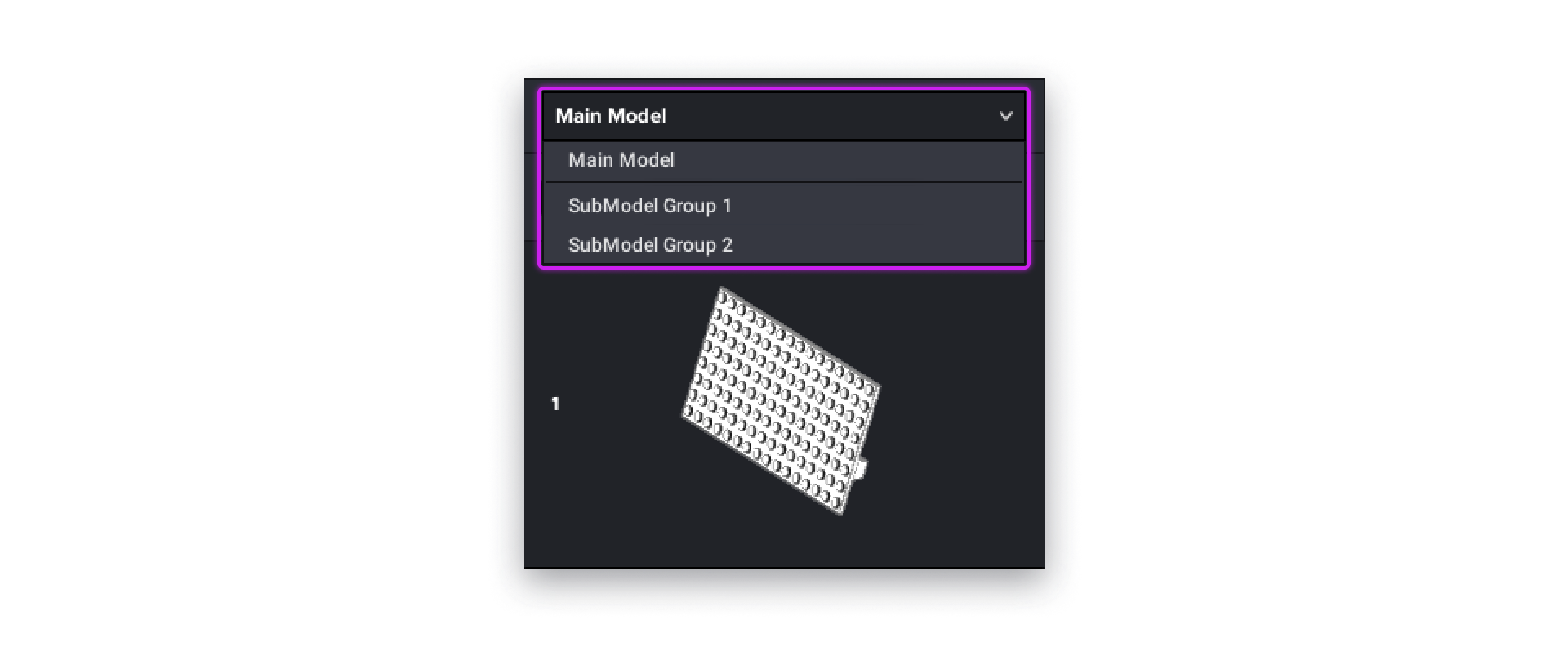Click step number 1 label
The height and width of the screenshot is (647, 1568).
tap(556, 403)
